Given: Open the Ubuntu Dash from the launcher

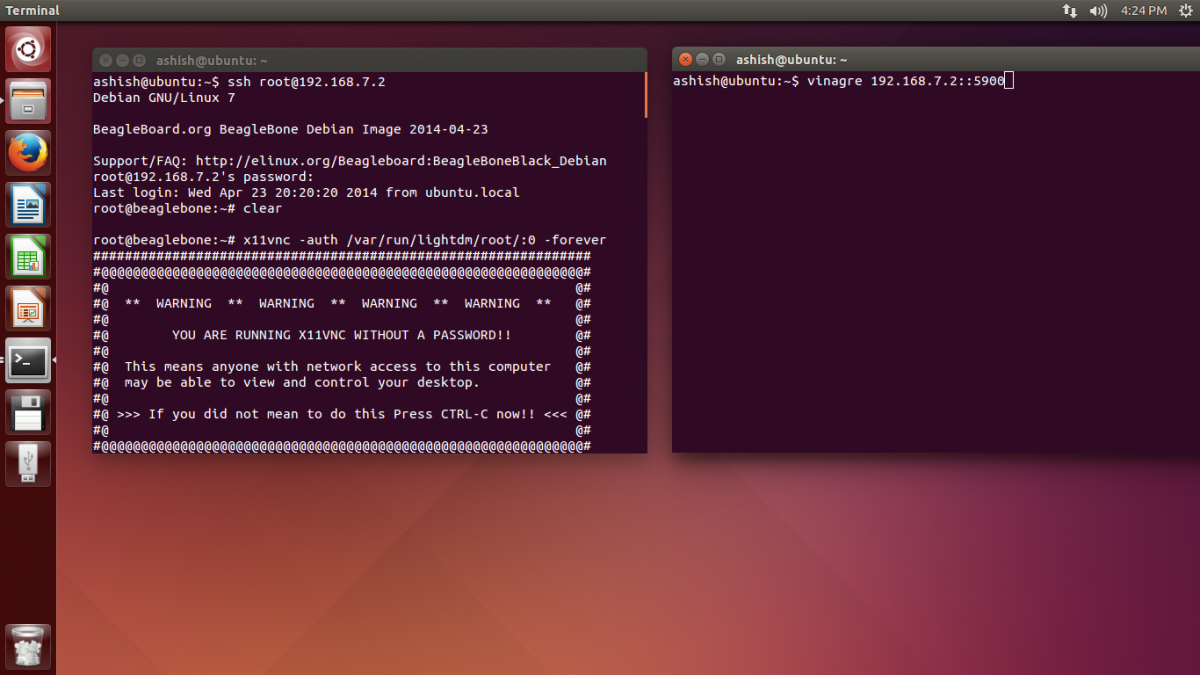Looking at the screenshot, I should pyautogui.click(x=27, y=48).
